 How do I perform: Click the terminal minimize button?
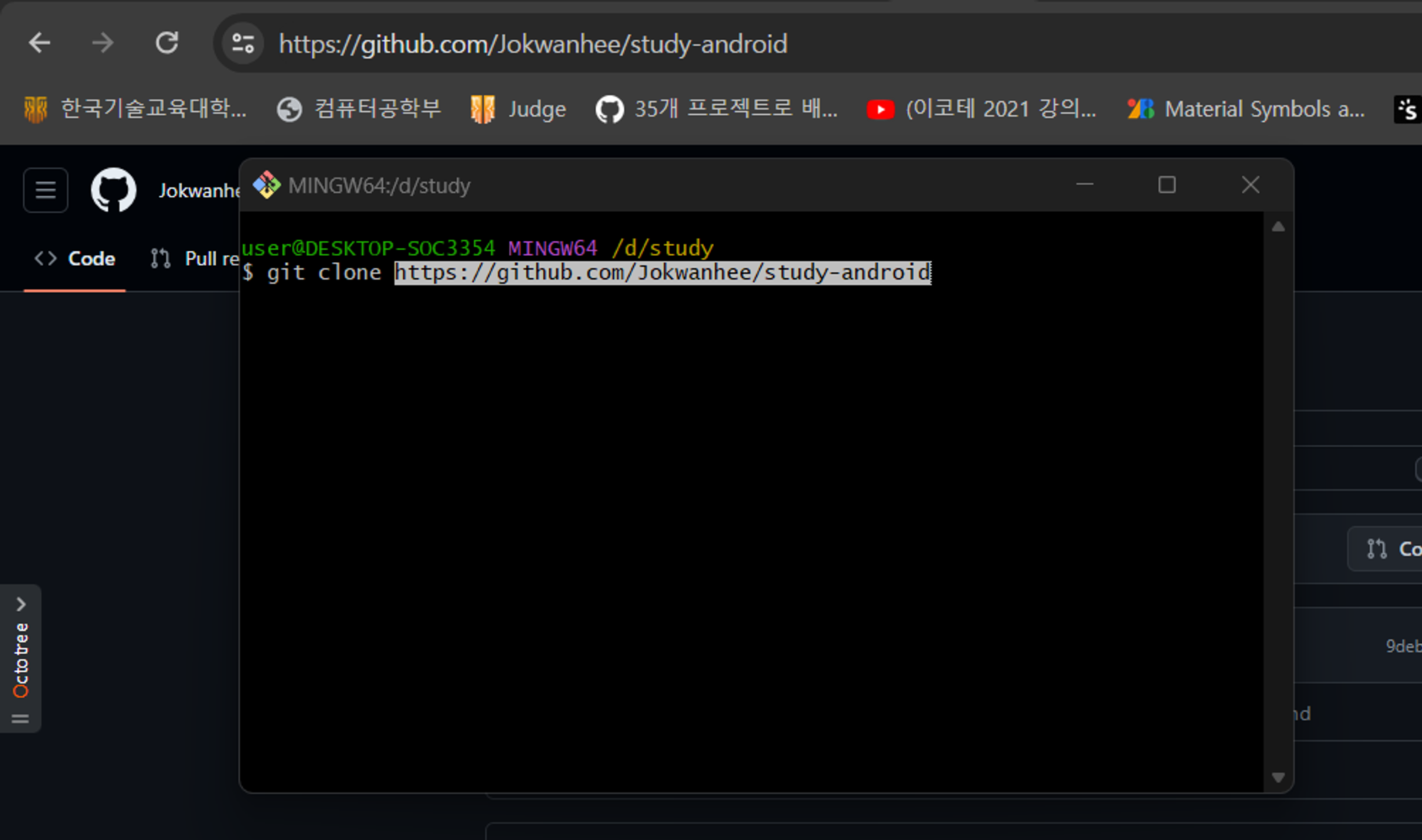click(1085, 185)
